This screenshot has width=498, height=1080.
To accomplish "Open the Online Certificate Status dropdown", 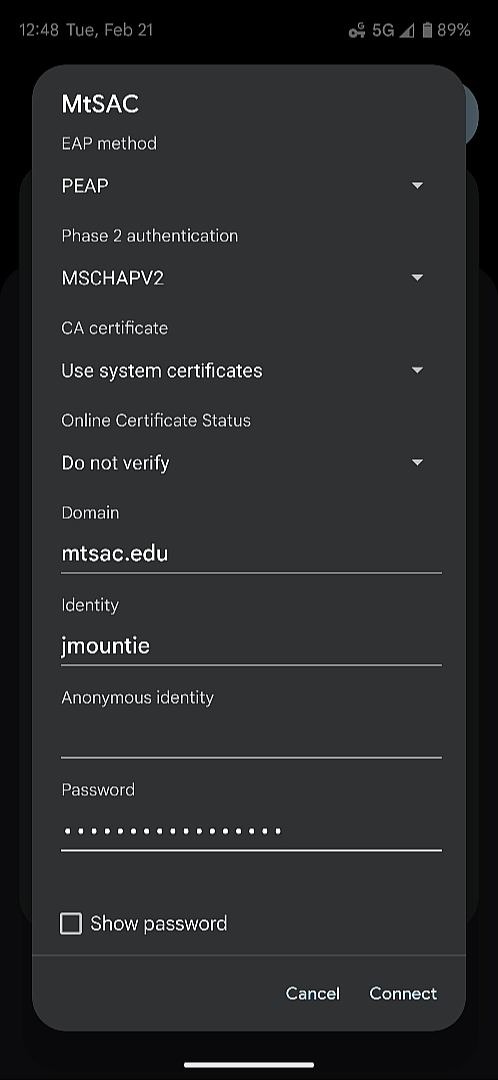I will pos(243,463).
